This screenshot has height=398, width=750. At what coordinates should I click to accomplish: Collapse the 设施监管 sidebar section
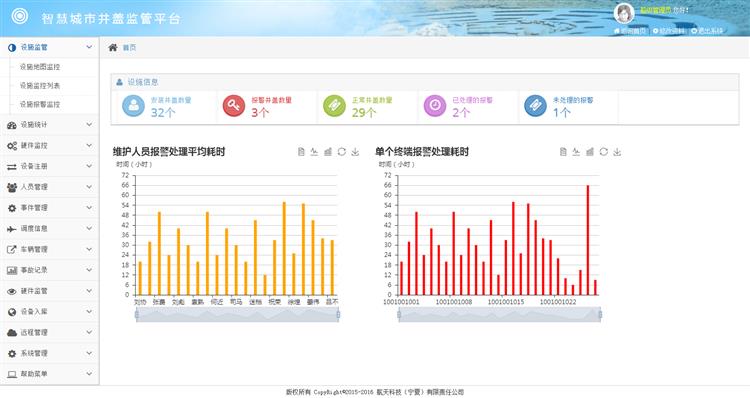[50, 47]
